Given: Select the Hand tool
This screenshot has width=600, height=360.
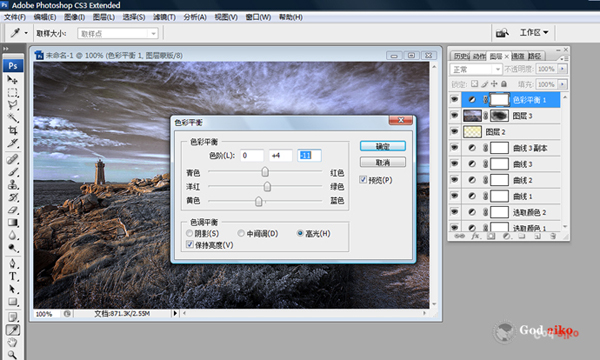Looking at the screenshot, I should [12, 342].
